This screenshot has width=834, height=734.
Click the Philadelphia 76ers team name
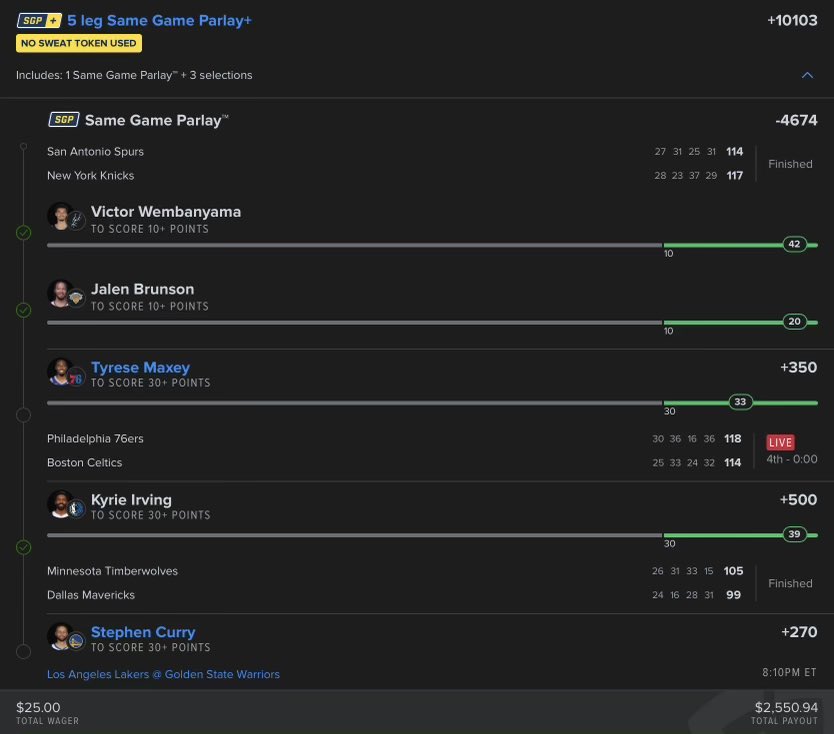(95, 439)
